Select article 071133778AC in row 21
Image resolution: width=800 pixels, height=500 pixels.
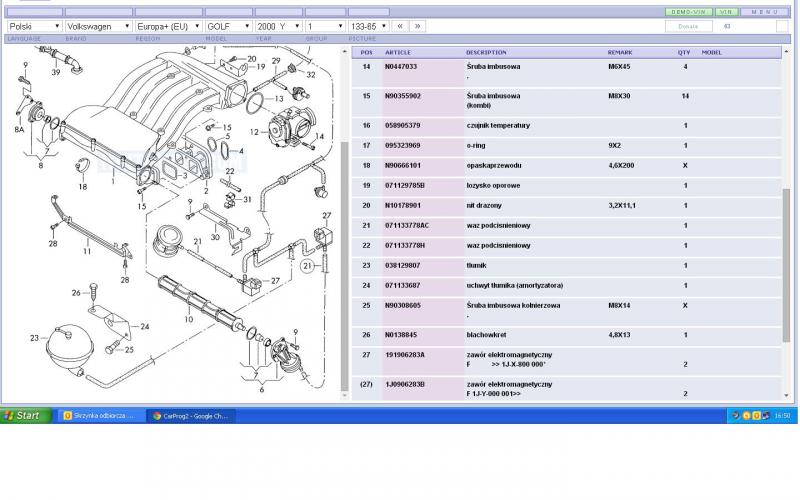tap(407, 226)
